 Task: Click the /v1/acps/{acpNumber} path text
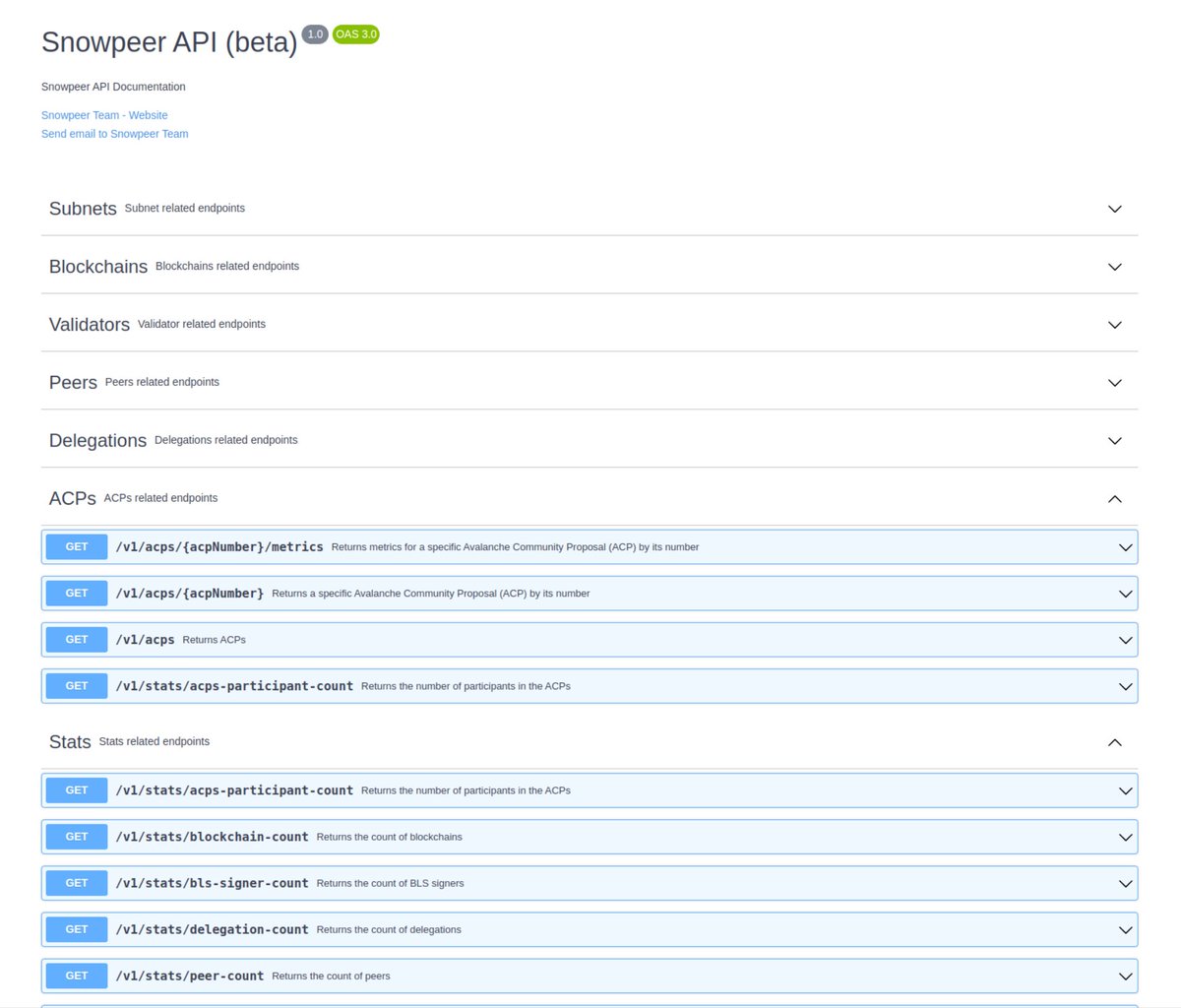[190, 594]
